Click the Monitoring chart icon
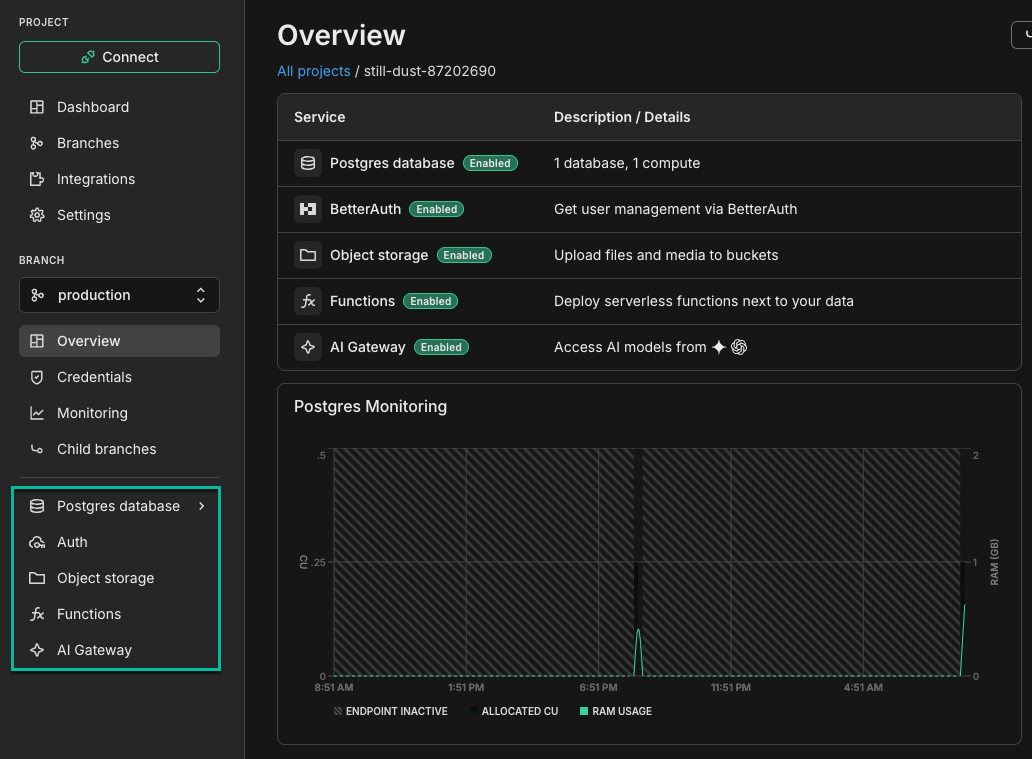 point(37,413)
